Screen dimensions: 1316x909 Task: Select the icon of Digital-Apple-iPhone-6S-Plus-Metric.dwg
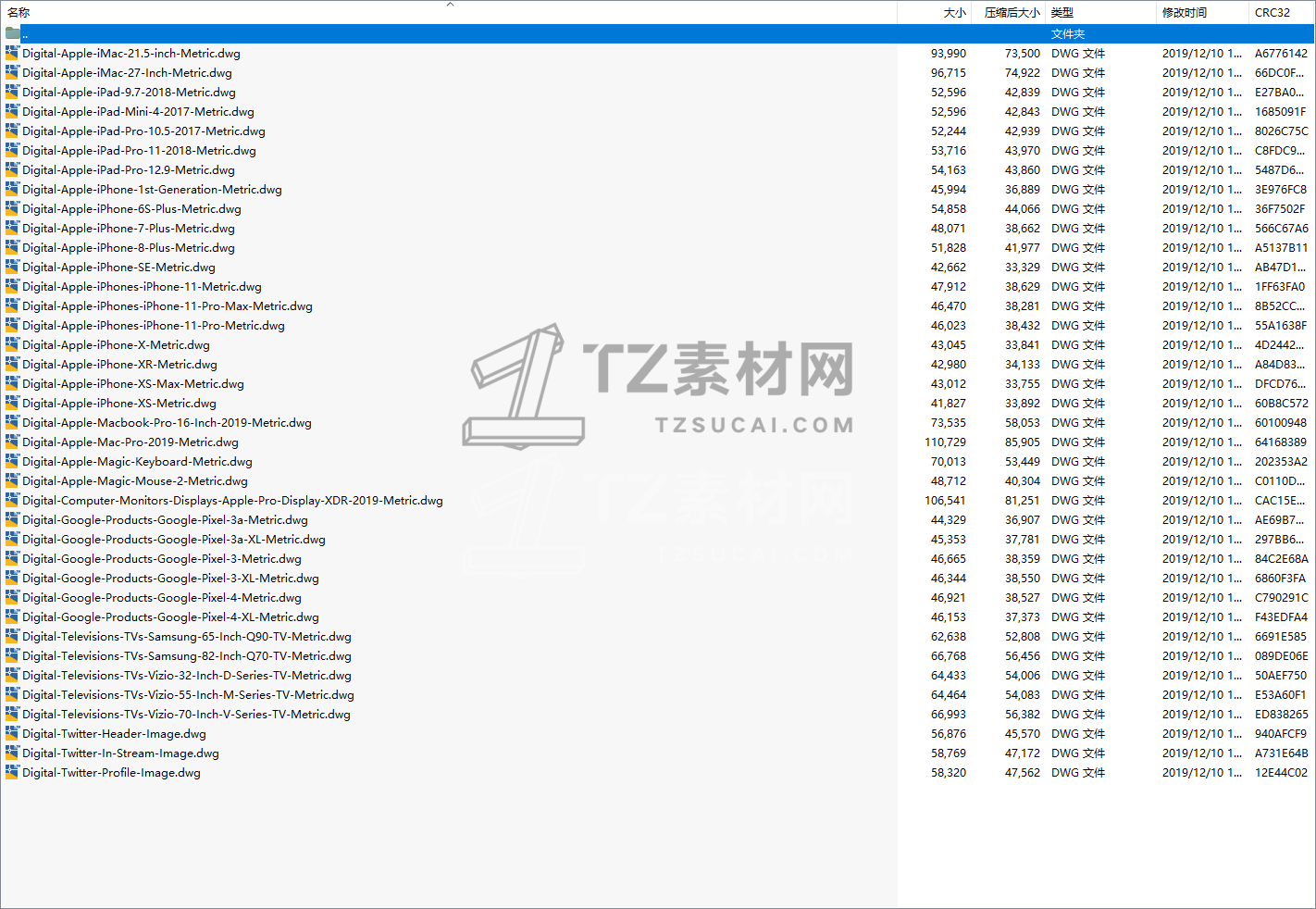(x=12, y=209)
